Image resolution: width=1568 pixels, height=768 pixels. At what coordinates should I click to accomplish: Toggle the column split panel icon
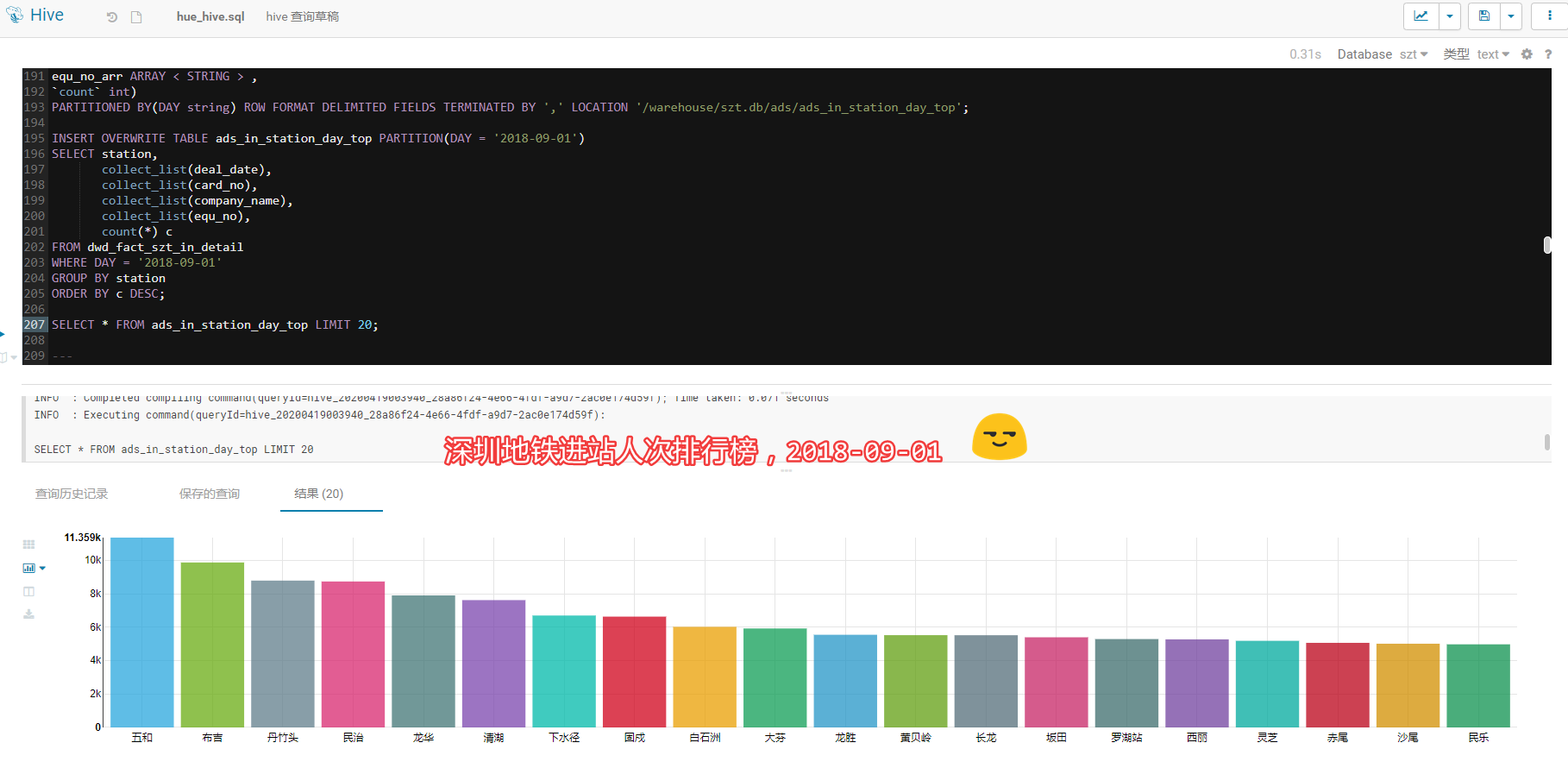click(x=28, y=591)
